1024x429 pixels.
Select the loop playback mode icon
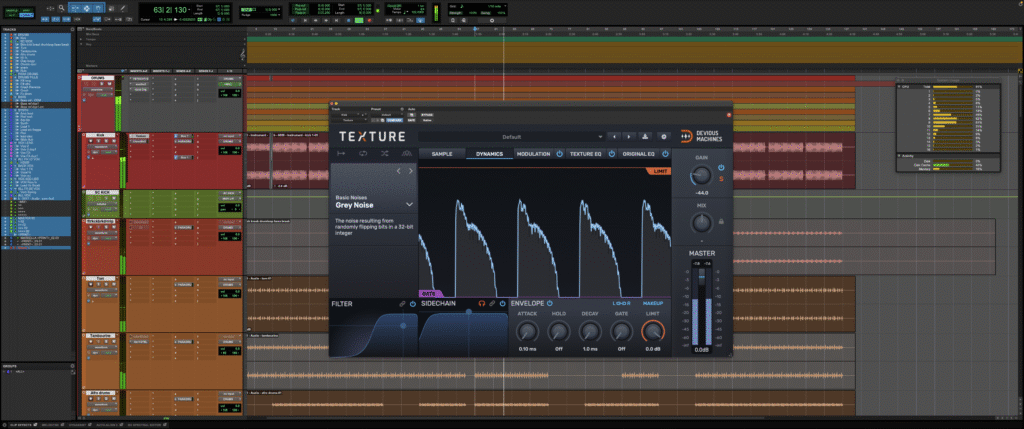pos(363,153)
